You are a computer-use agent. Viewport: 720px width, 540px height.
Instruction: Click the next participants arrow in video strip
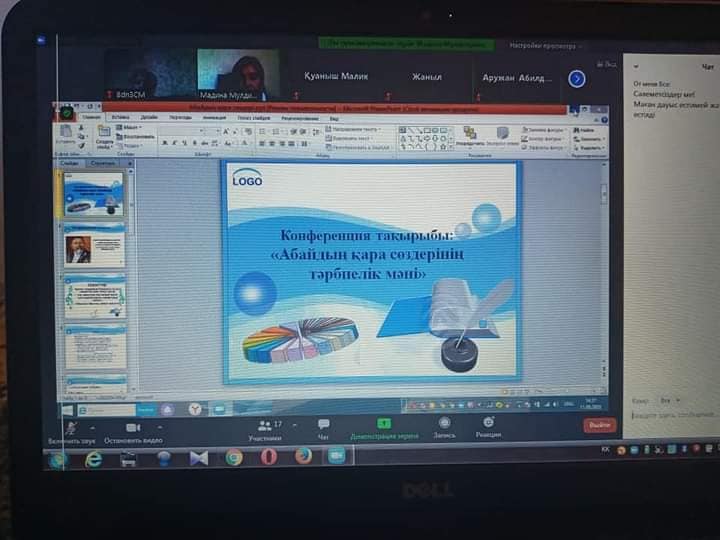coord(576,78)
